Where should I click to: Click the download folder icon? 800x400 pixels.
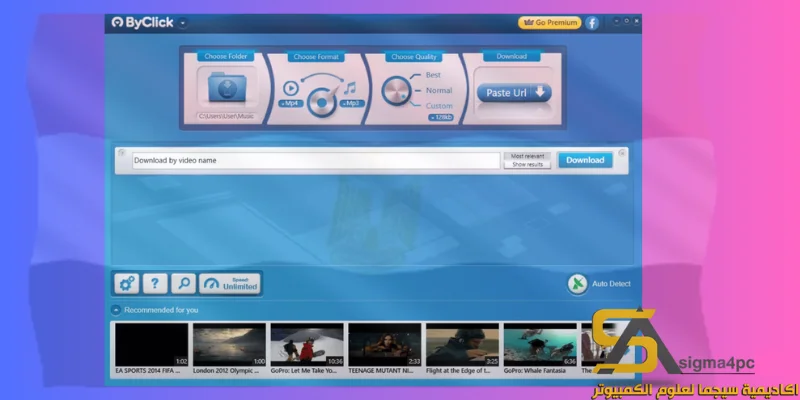(x=227, y=87)
